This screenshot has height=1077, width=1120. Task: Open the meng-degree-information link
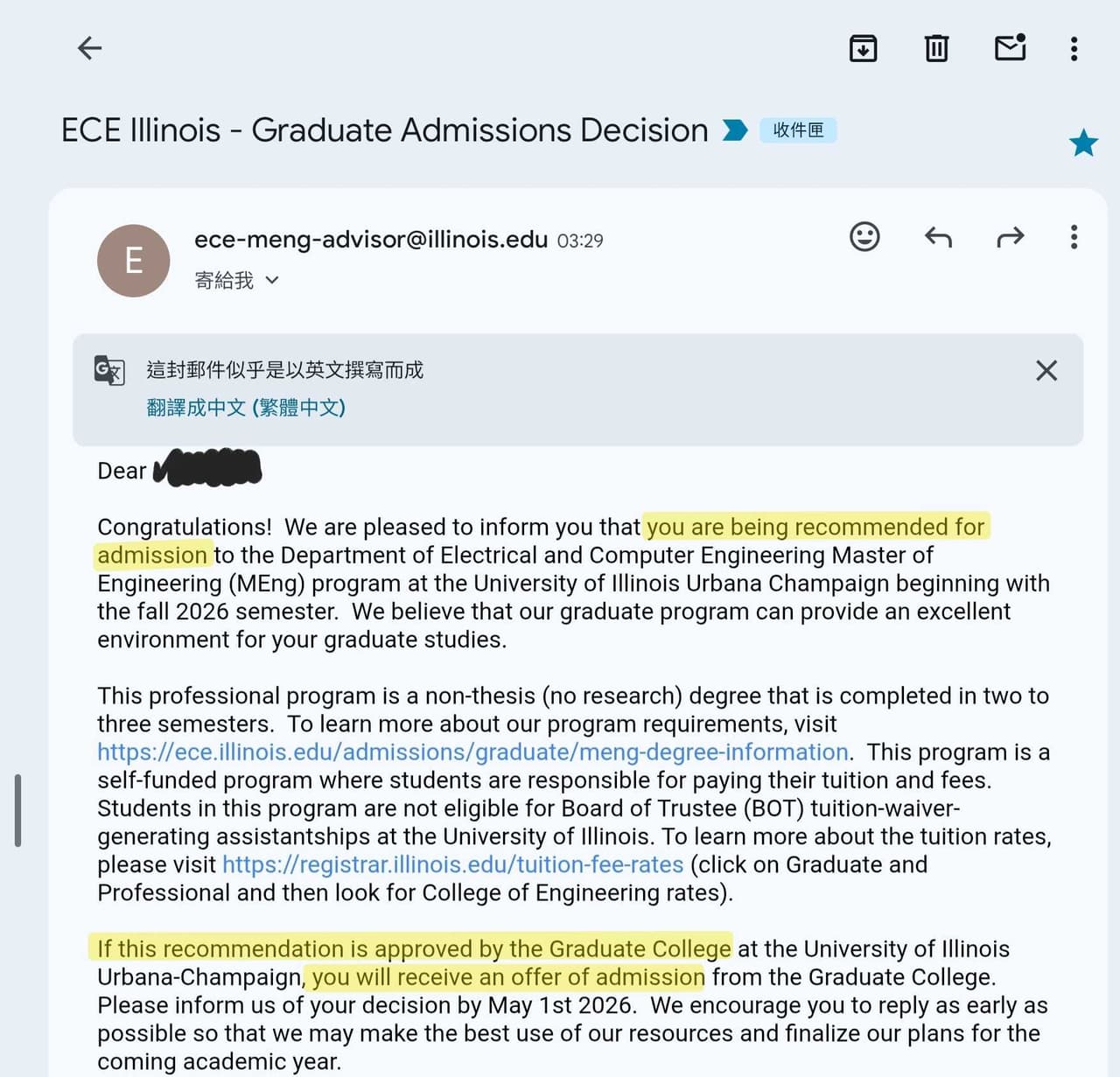[472, 752]
